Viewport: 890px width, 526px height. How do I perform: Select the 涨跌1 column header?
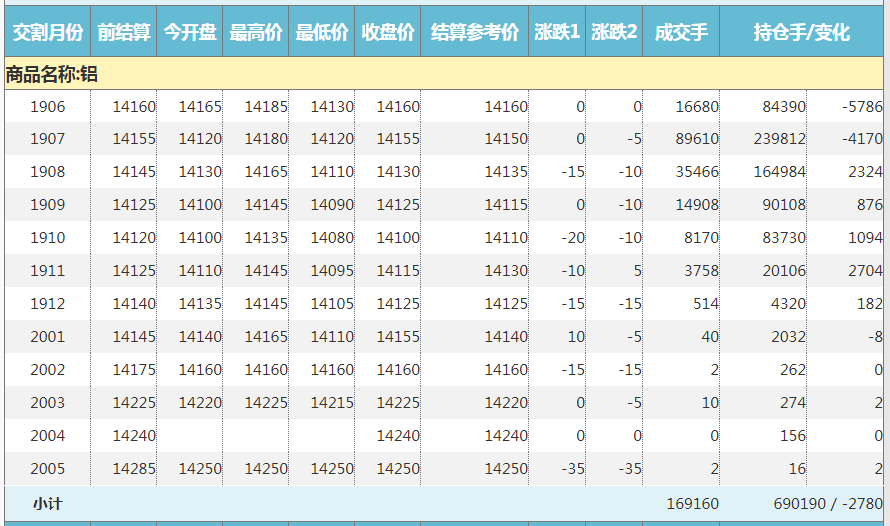pyautogui.click(x=557, y=33)
